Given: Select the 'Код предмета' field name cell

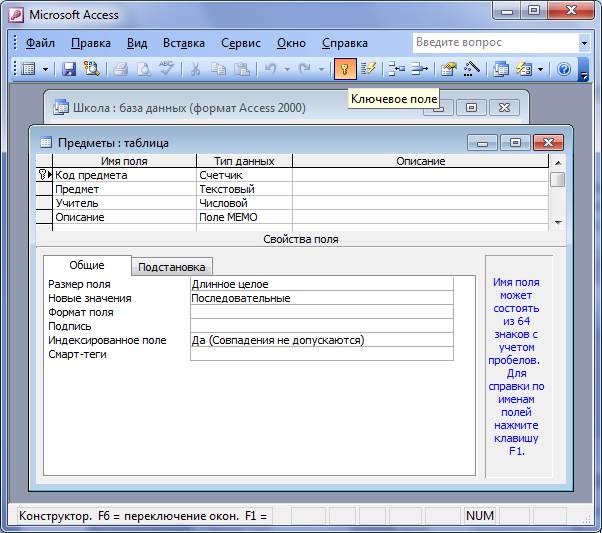Looking at the screenshot, I should pyautogui.click(x=124, y=175).
